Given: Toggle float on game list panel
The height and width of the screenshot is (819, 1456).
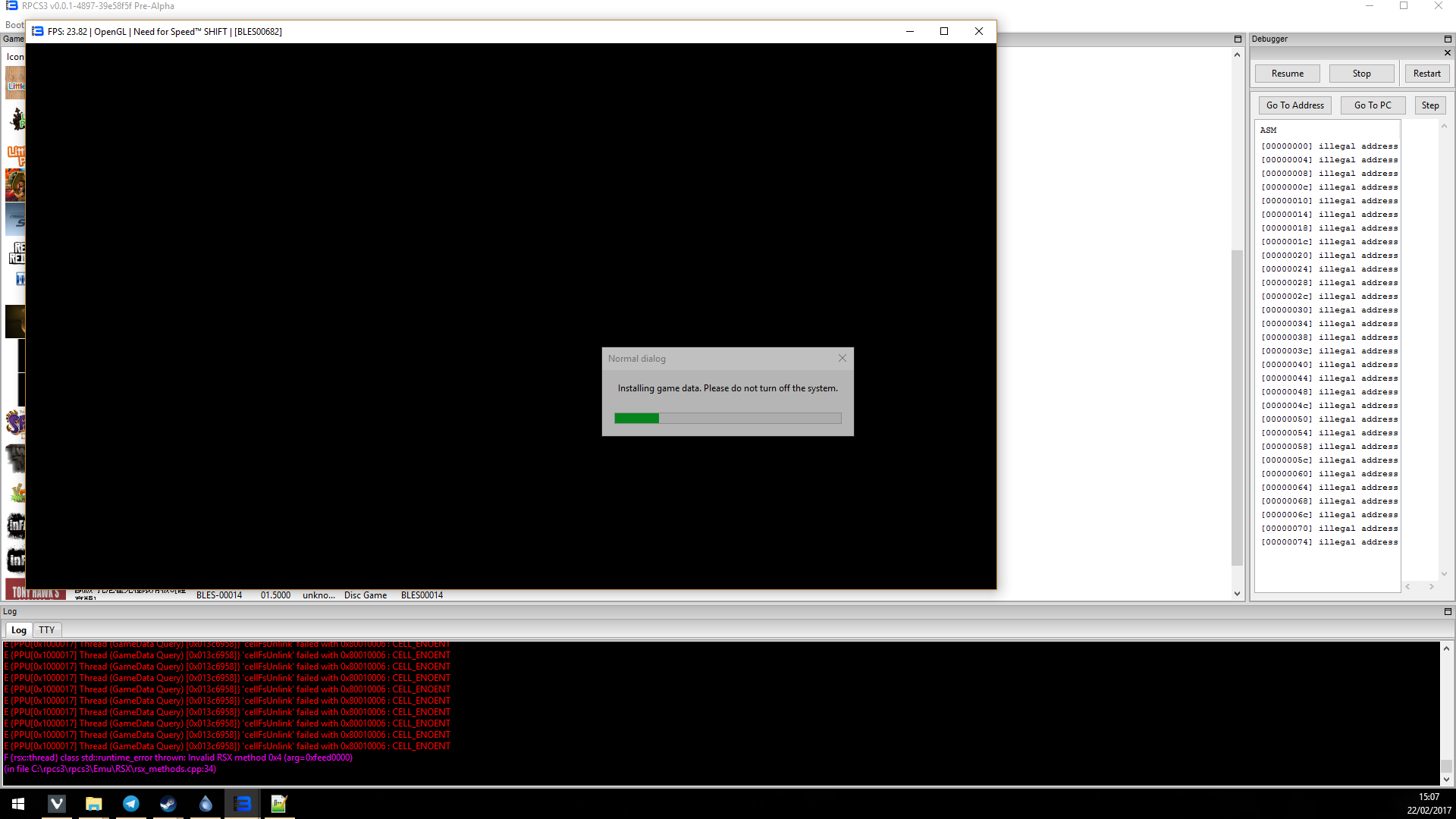Looking at the screenshot, I should click(1238, 39).
